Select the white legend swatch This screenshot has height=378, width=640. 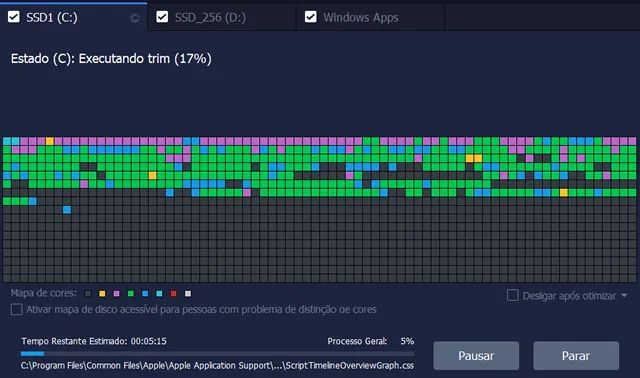[188, 294]
